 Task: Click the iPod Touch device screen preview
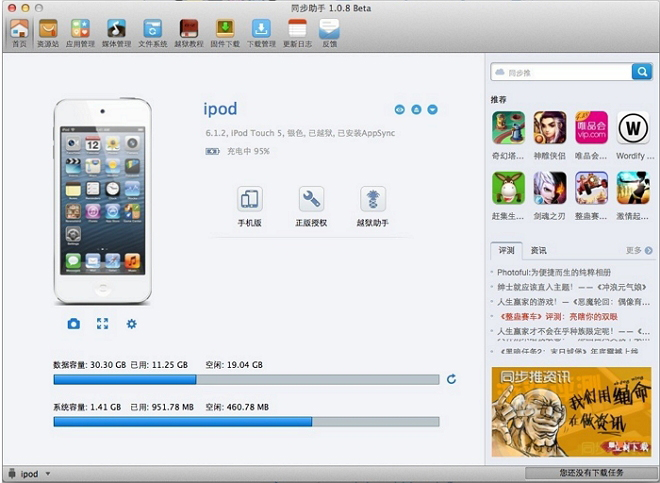tap(102, 200)
